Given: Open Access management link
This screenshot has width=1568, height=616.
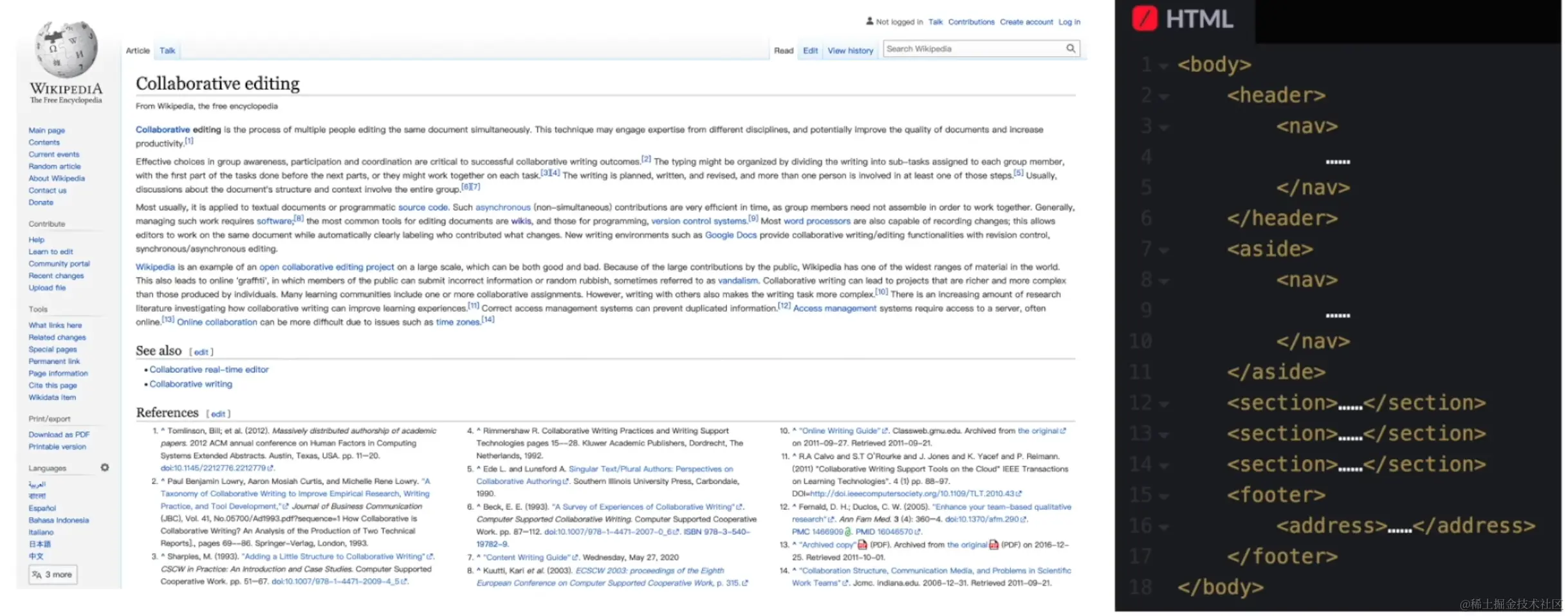Looking at the screenshot, I should (835, 308).
